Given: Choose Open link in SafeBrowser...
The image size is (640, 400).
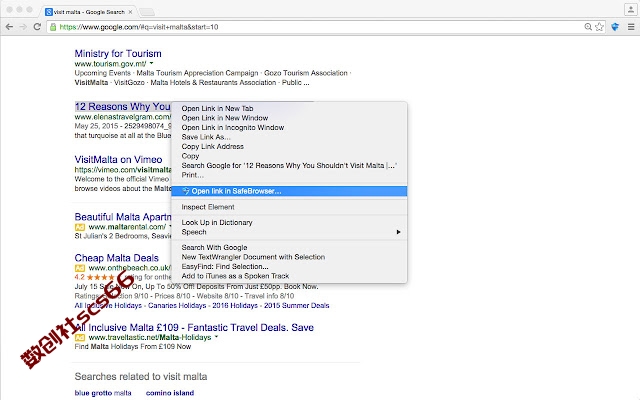Looking at the screenshot, I should click(x=289, y=191).
